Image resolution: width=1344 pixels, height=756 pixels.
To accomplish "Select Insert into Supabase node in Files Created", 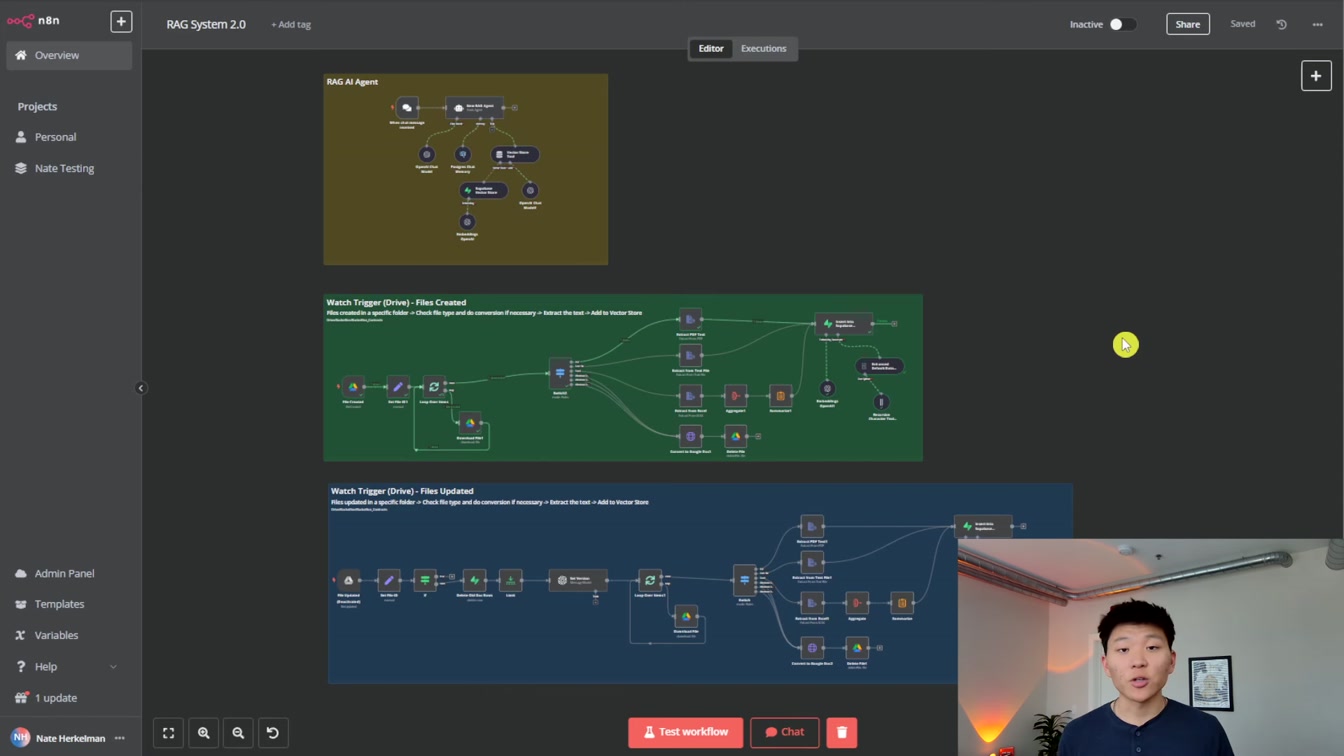I will pos(843,323).
